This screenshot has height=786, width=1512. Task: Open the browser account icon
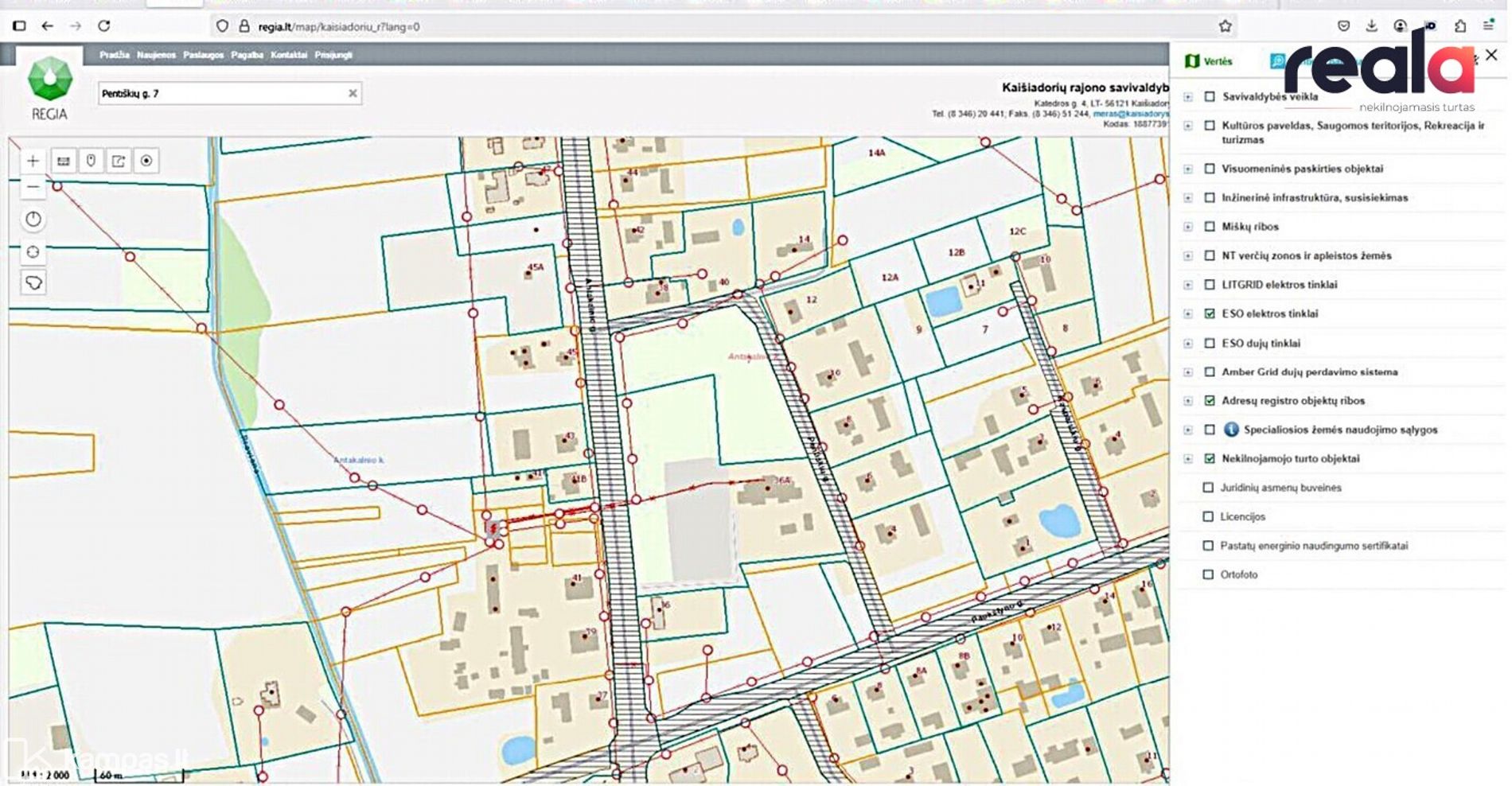click(1401, 26)
